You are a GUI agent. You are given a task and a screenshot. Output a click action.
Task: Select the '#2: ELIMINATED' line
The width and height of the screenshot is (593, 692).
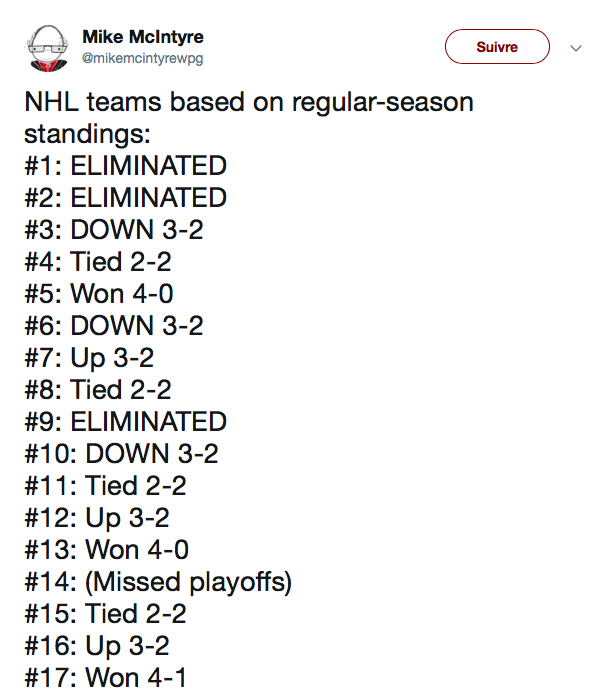tap(126, 198)
